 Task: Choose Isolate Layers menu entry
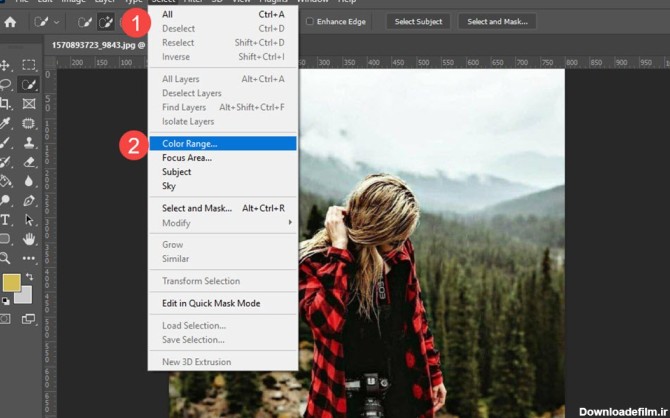tap(223, 121)
